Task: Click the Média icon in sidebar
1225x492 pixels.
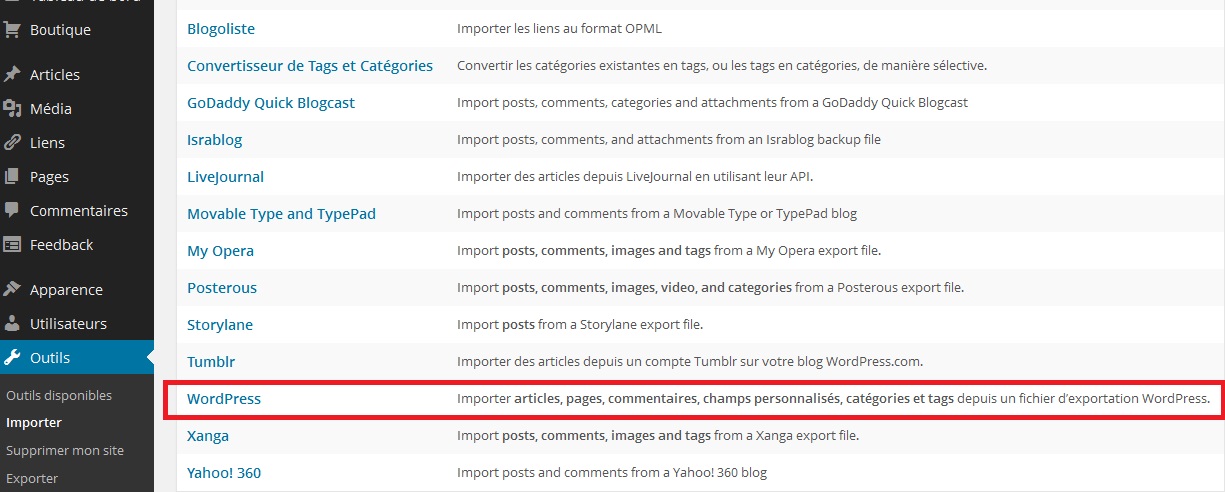Action: click(x=13, y=109)
